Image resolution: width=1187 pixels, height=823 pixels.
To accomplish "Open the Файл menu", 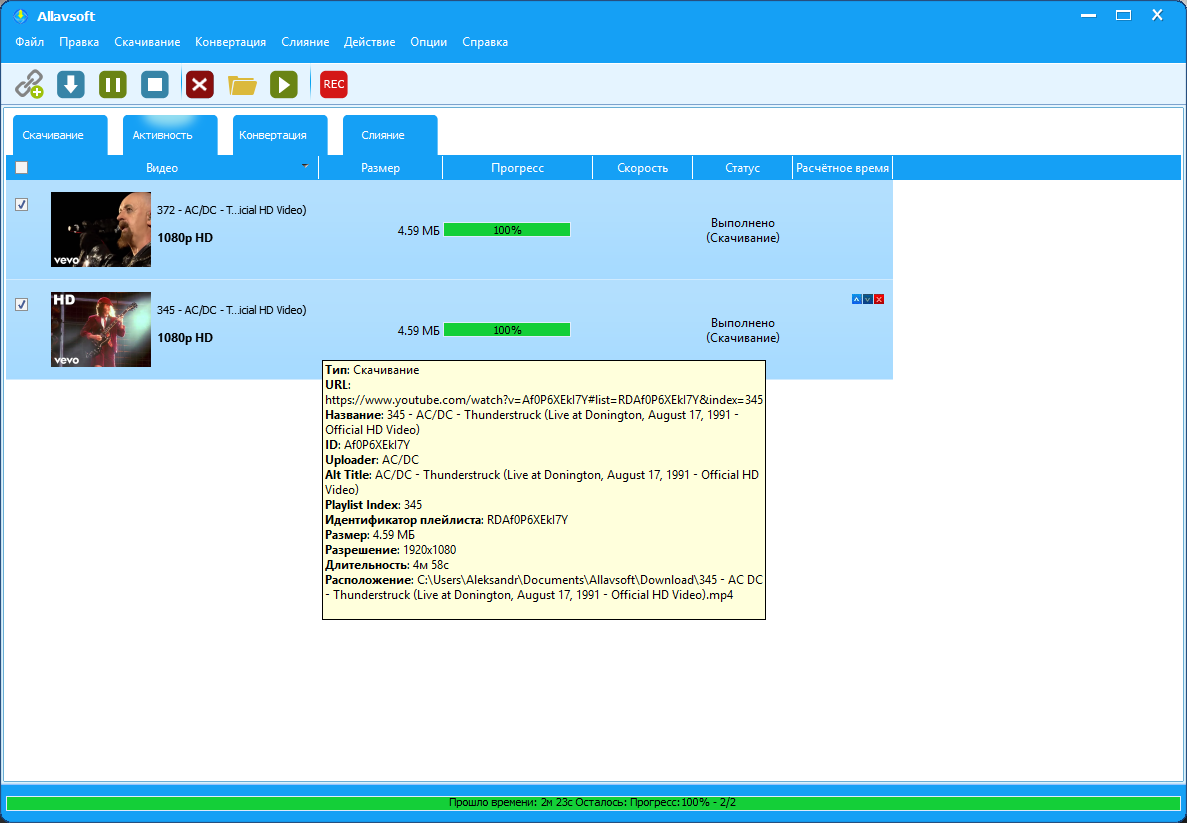I will tap(30, 42).
